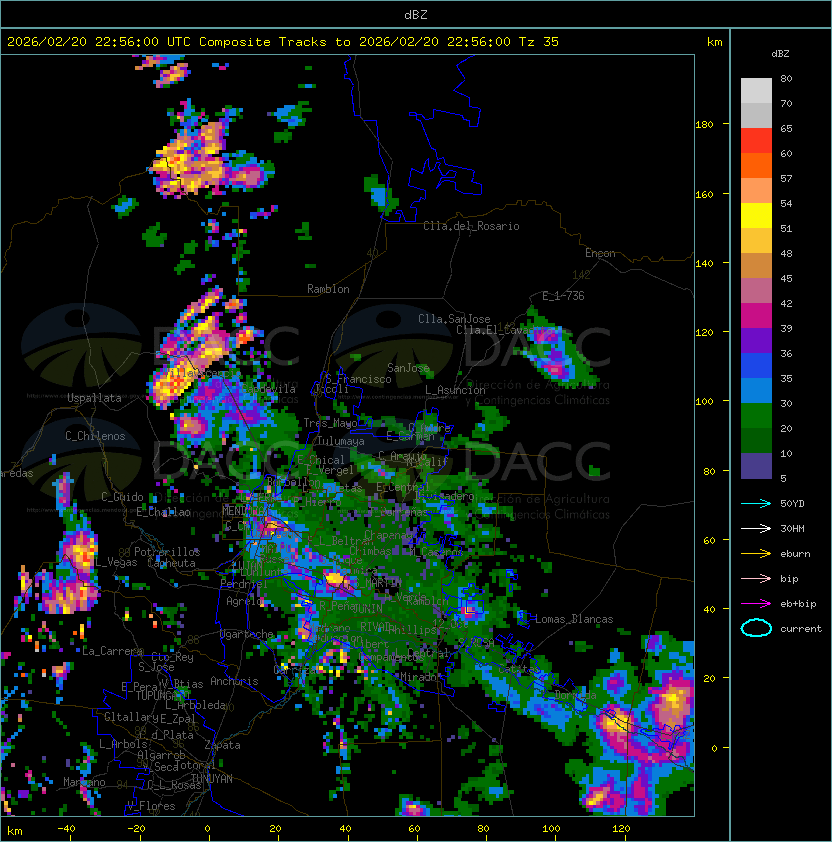The image size is (832, 842).
Task: Click the yellow eburn arrow in legend
Action: (756, 554)
